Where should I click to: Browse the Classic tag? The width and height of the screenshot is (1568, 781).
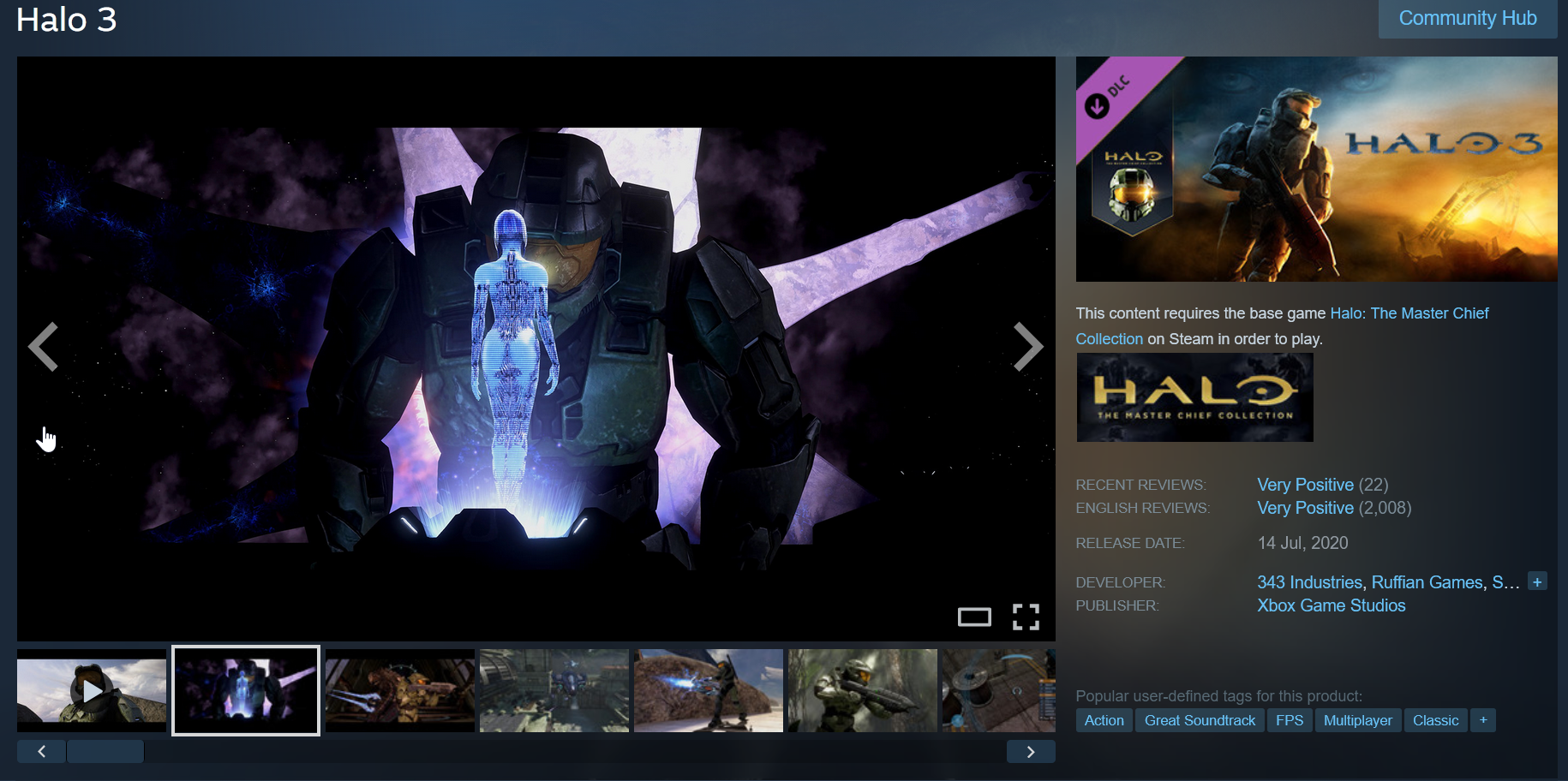[x=1436, y=720]
